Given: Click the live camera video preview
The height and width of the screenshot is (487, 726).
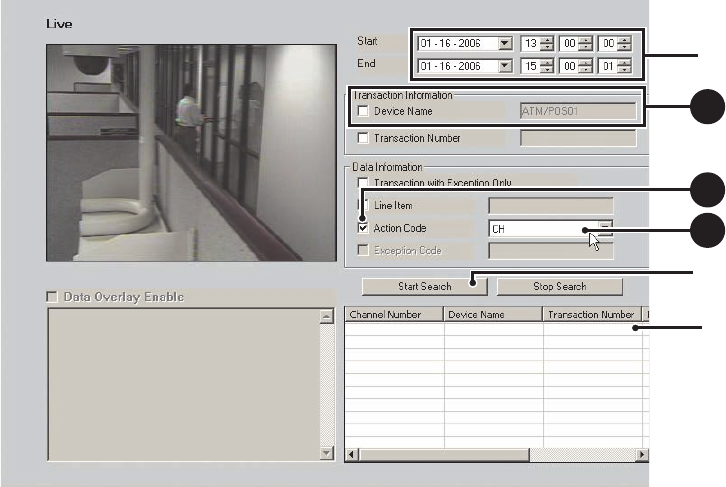Looking at the screenshot, I should [191, 153].
